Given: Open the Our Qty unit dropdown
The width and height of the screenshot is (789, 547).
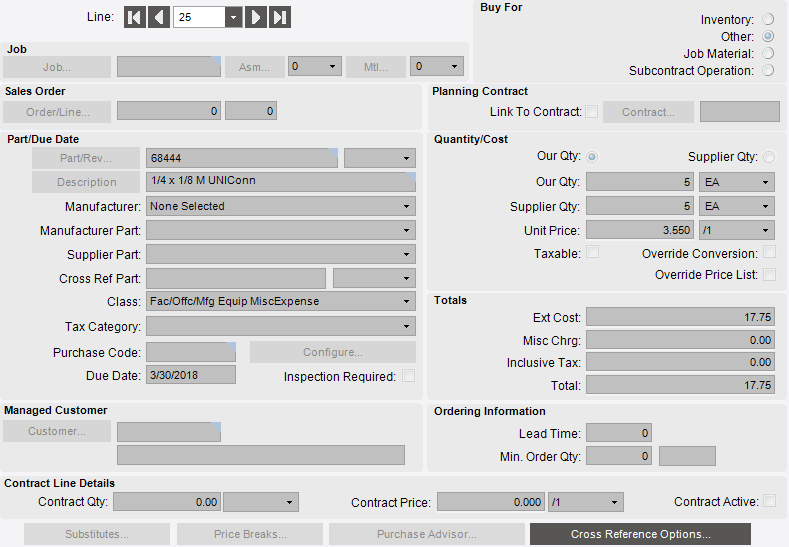Looking at the screenshot, I should coord(765,182).
